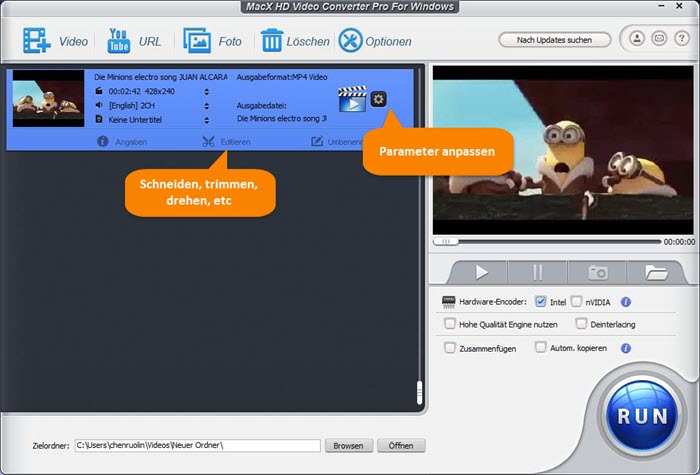Click the URL toolbar label
The image size is (700, 475).
[150, 42]
